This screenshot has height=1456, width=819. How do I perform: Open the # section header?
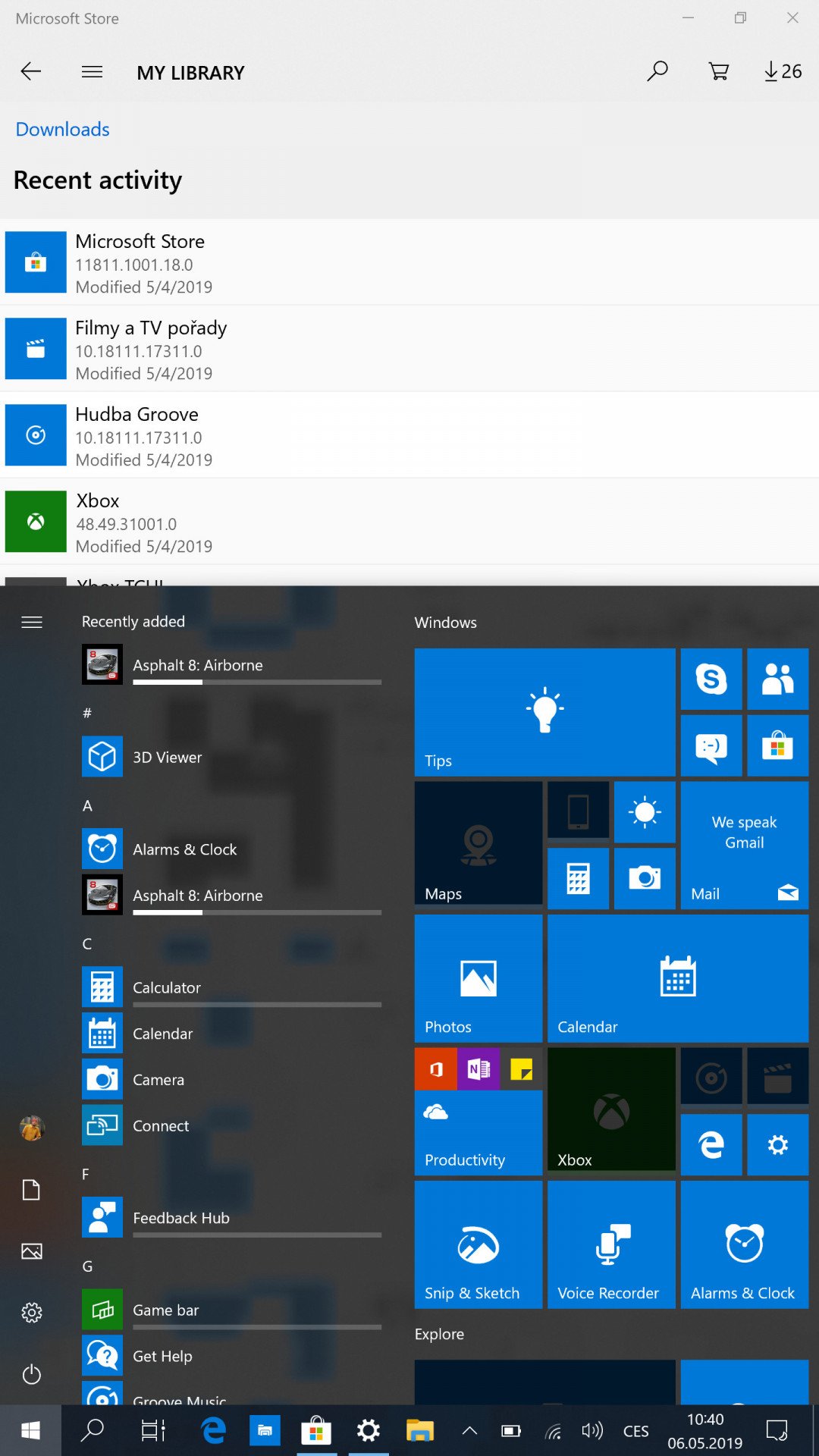click(x=87, y=713)
